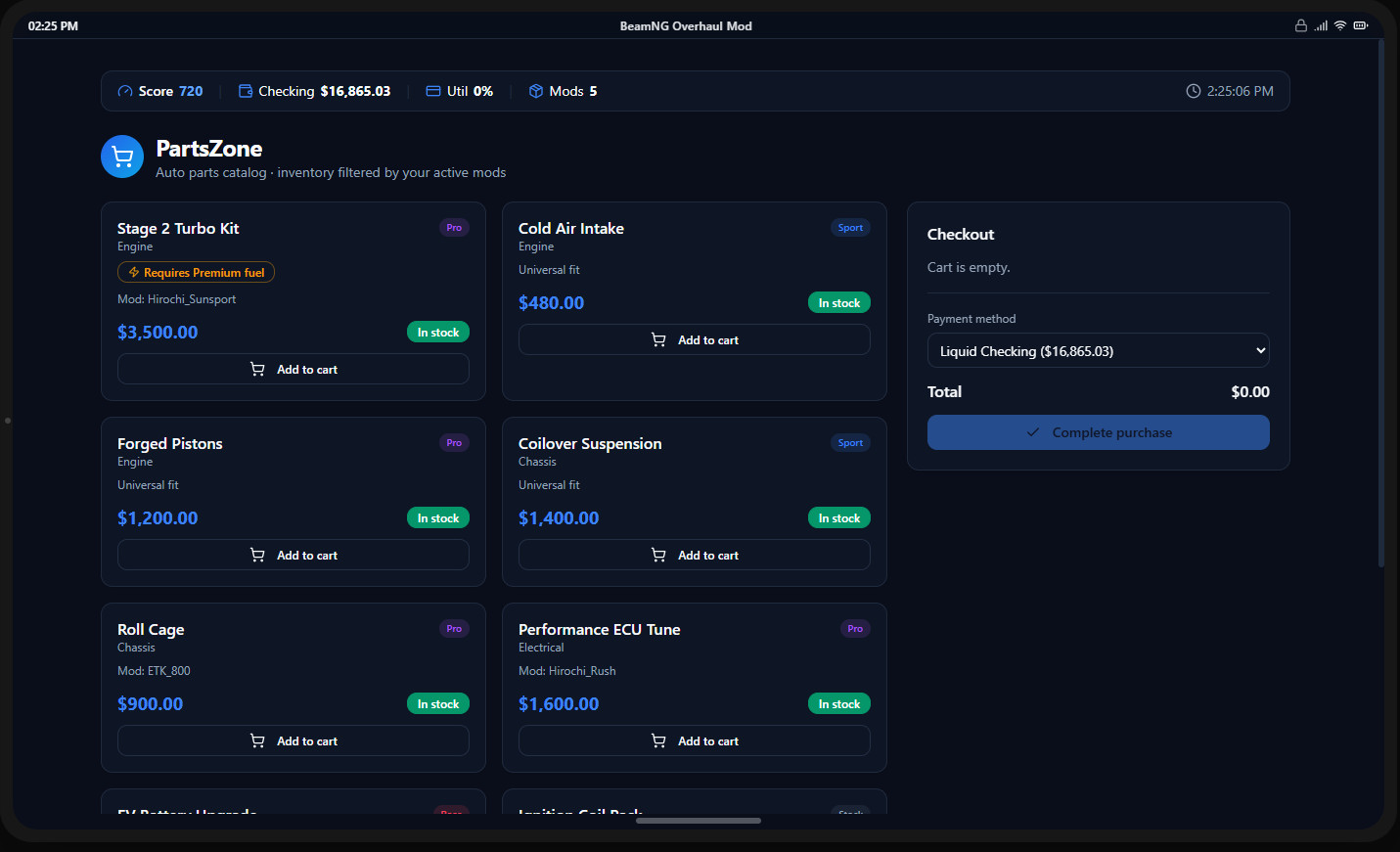Click the Wi-Fi icon in status bar
Image resolution: width=1400 pixels, height=852 pixels.
pos(1340,25)
